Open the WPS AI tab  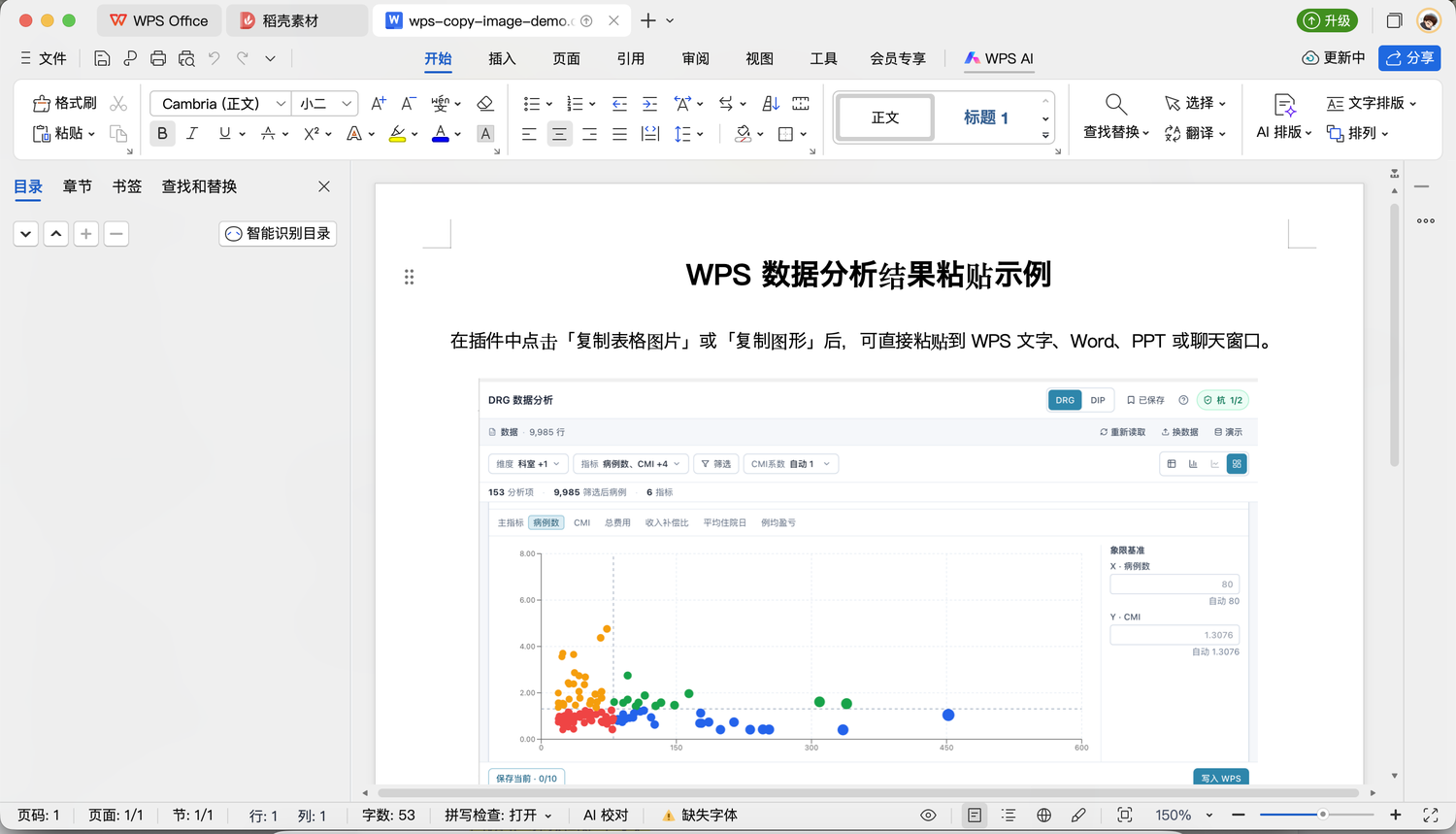click(999, 58)
